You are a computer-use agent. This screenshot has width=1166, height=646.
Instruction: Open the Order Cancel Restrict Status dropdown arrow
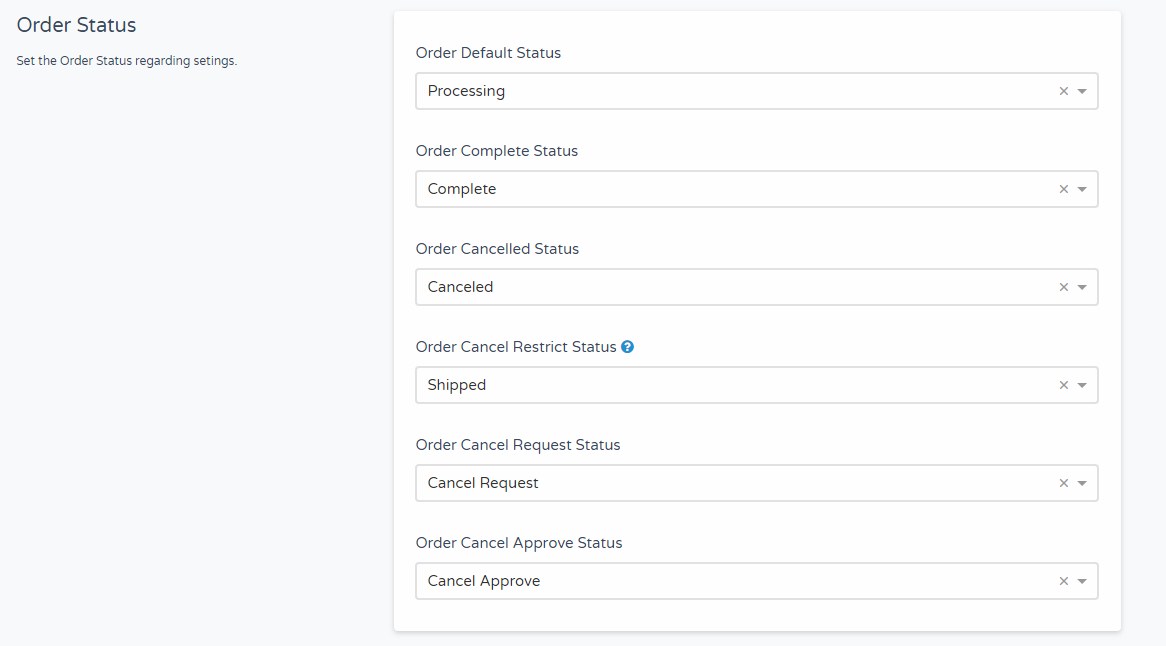(1082, 386)
